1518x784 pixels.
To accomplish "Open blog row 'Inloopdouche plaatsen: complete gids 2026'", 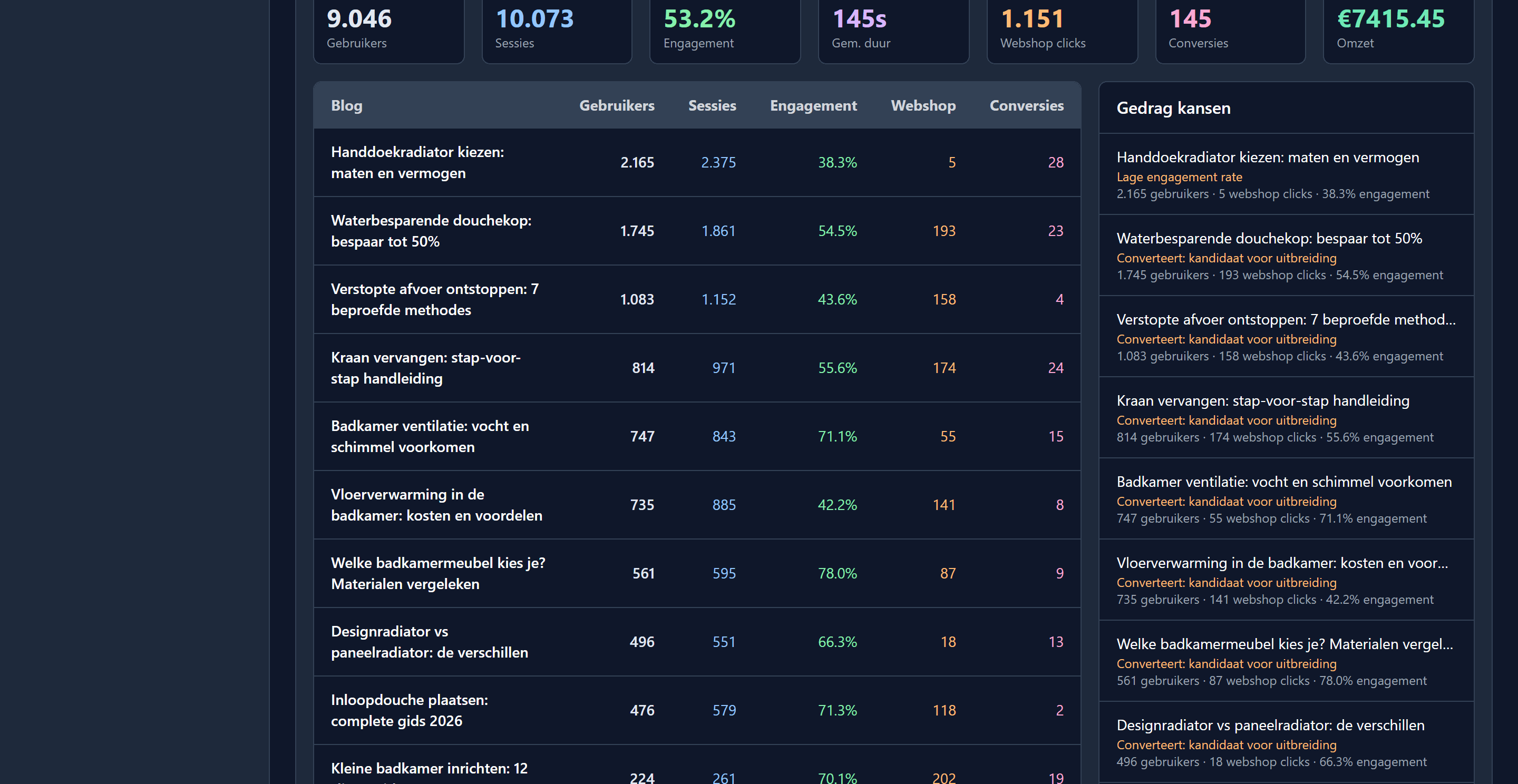I will tap(697, 710).
